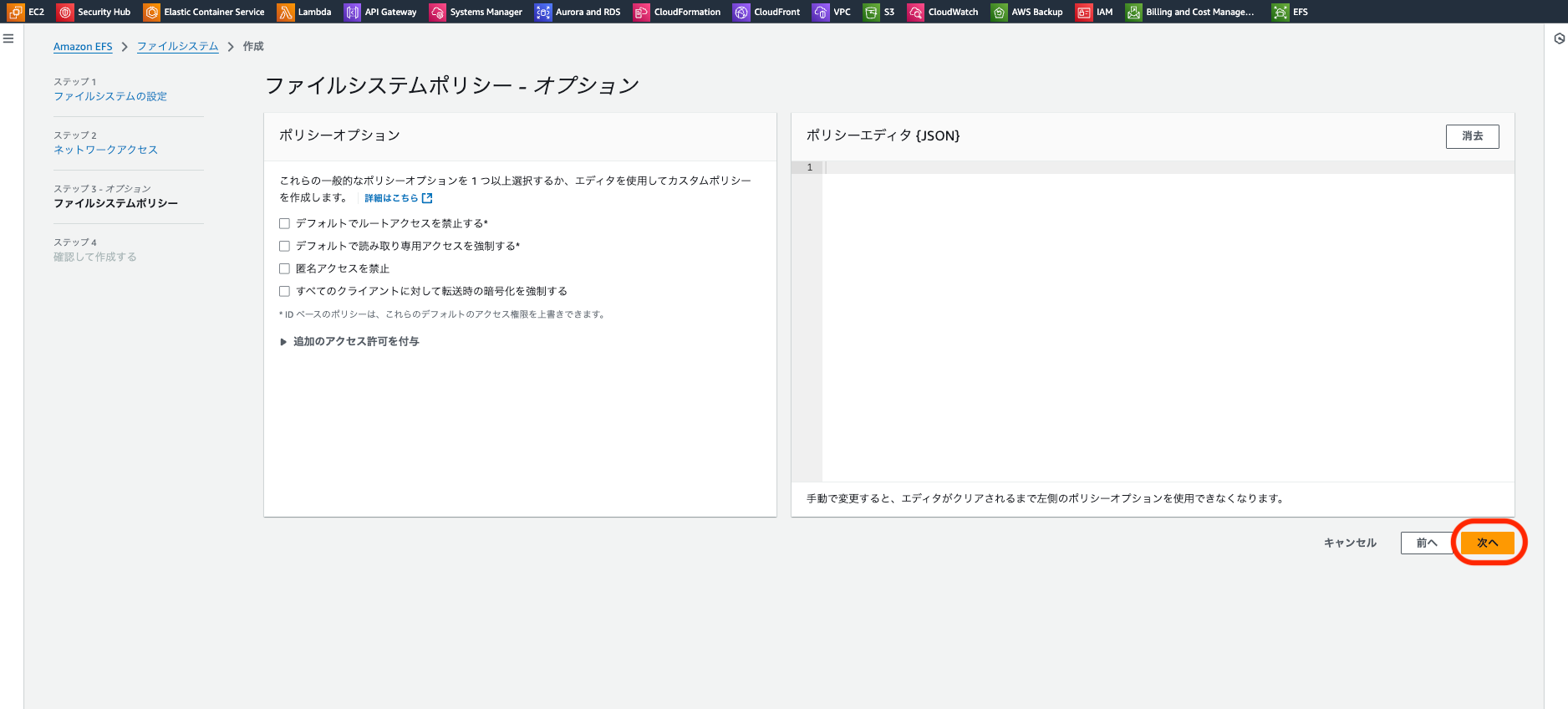Open the Security Hub shortcut icon

pos(65,12)
